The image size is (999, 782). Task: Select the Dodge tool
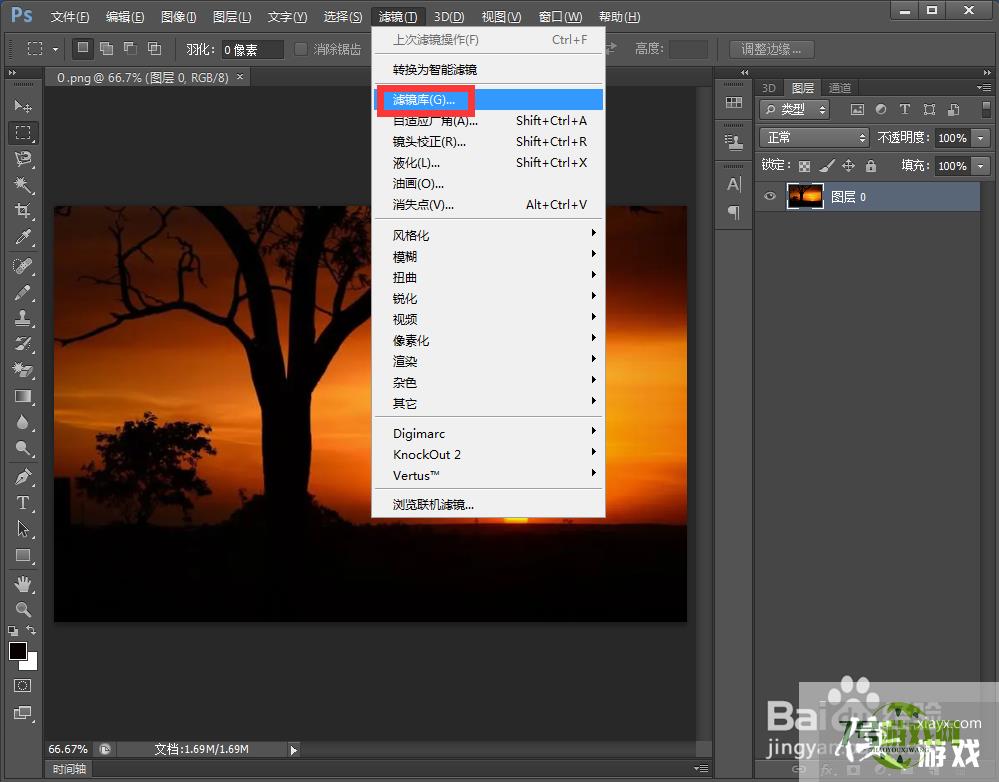point(23,449)
